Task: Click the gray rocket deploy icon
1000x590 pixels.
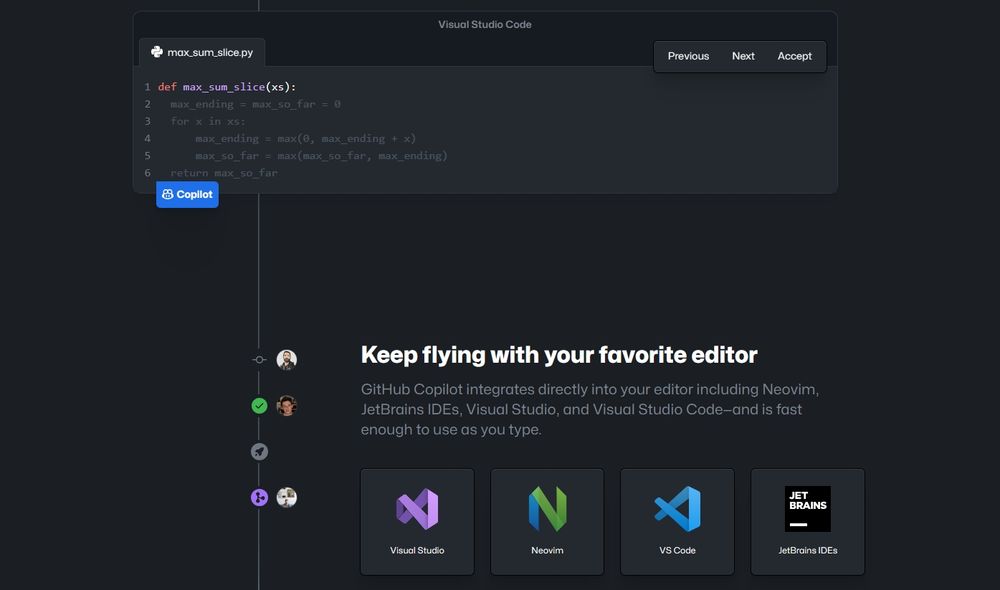Action: (259, 452)
